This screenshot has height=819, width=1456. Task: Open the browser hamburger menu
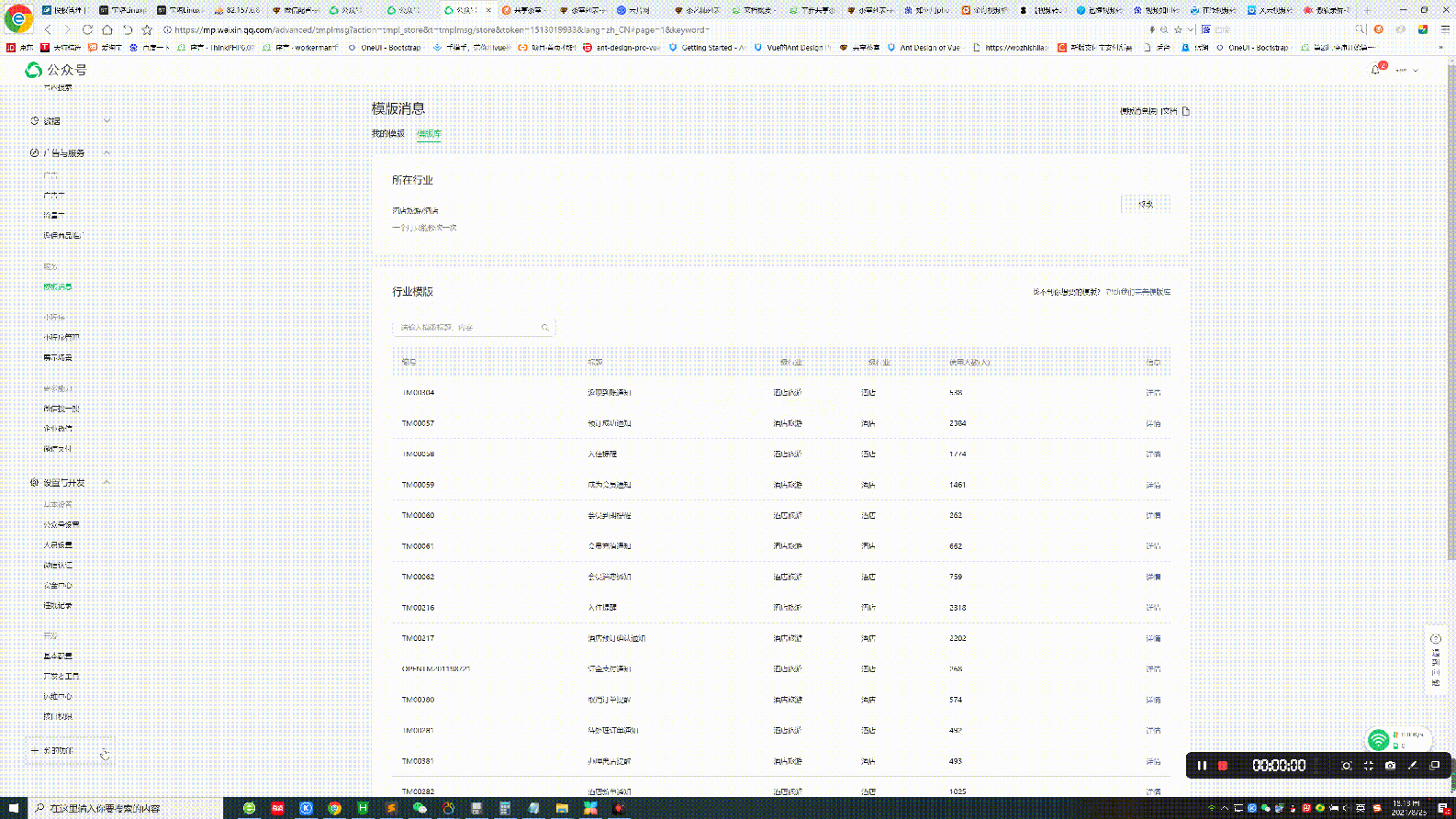click(x=1445, y=29)
